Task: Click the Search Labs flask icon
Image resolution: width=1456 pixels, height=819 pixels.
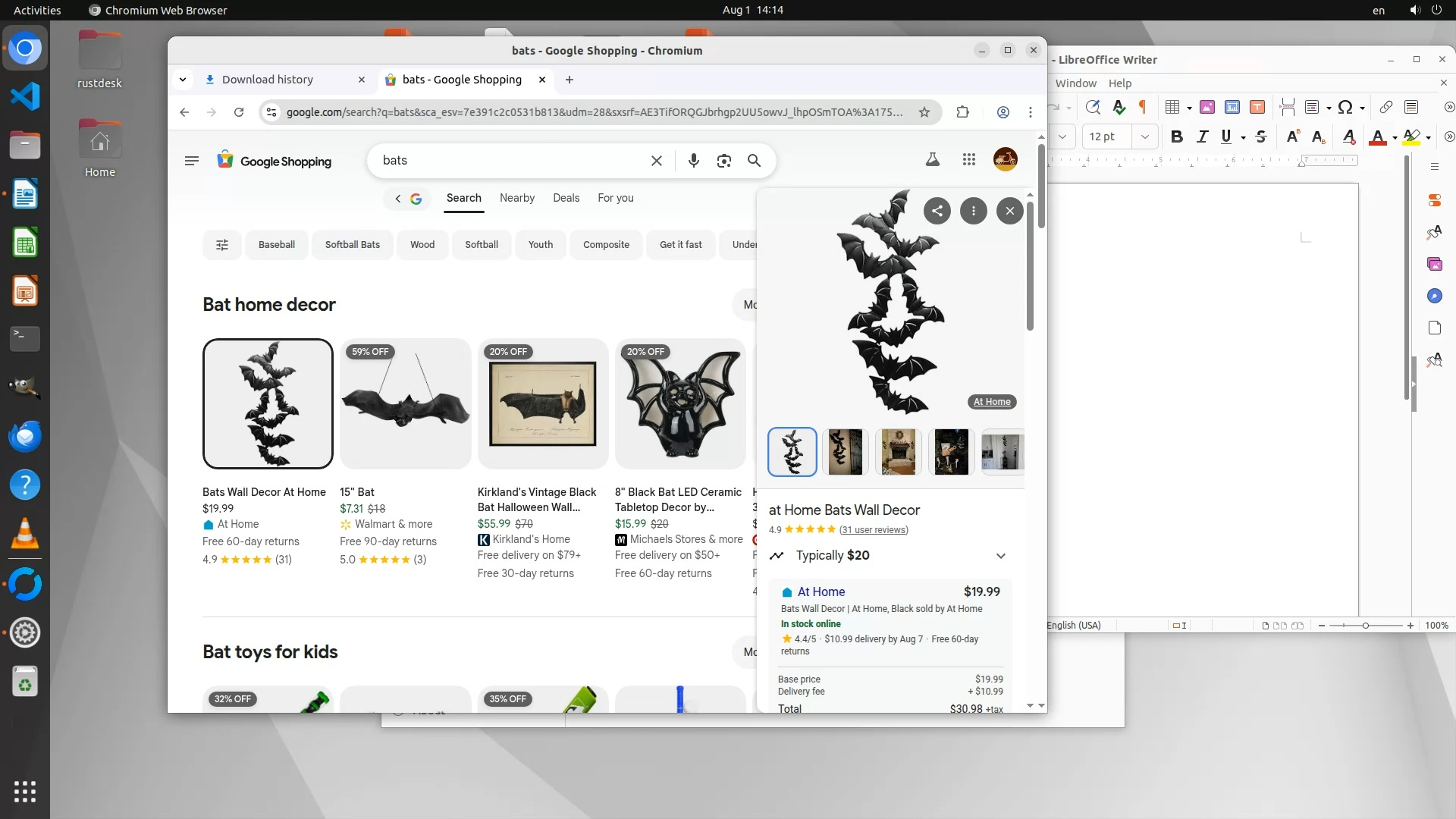Action: pyautogui.click(x=933, y=160)
